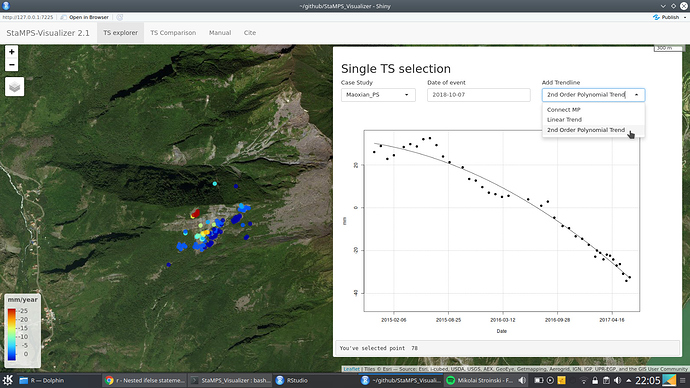
Task: Open the TS explorer tab
Action: point(120,33)
